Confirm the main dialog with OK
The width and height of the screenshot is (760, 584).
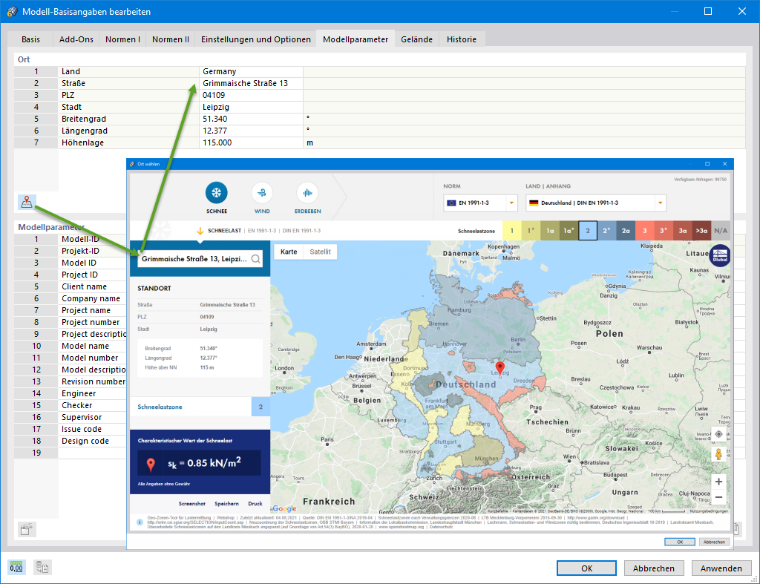click(586, 568)
